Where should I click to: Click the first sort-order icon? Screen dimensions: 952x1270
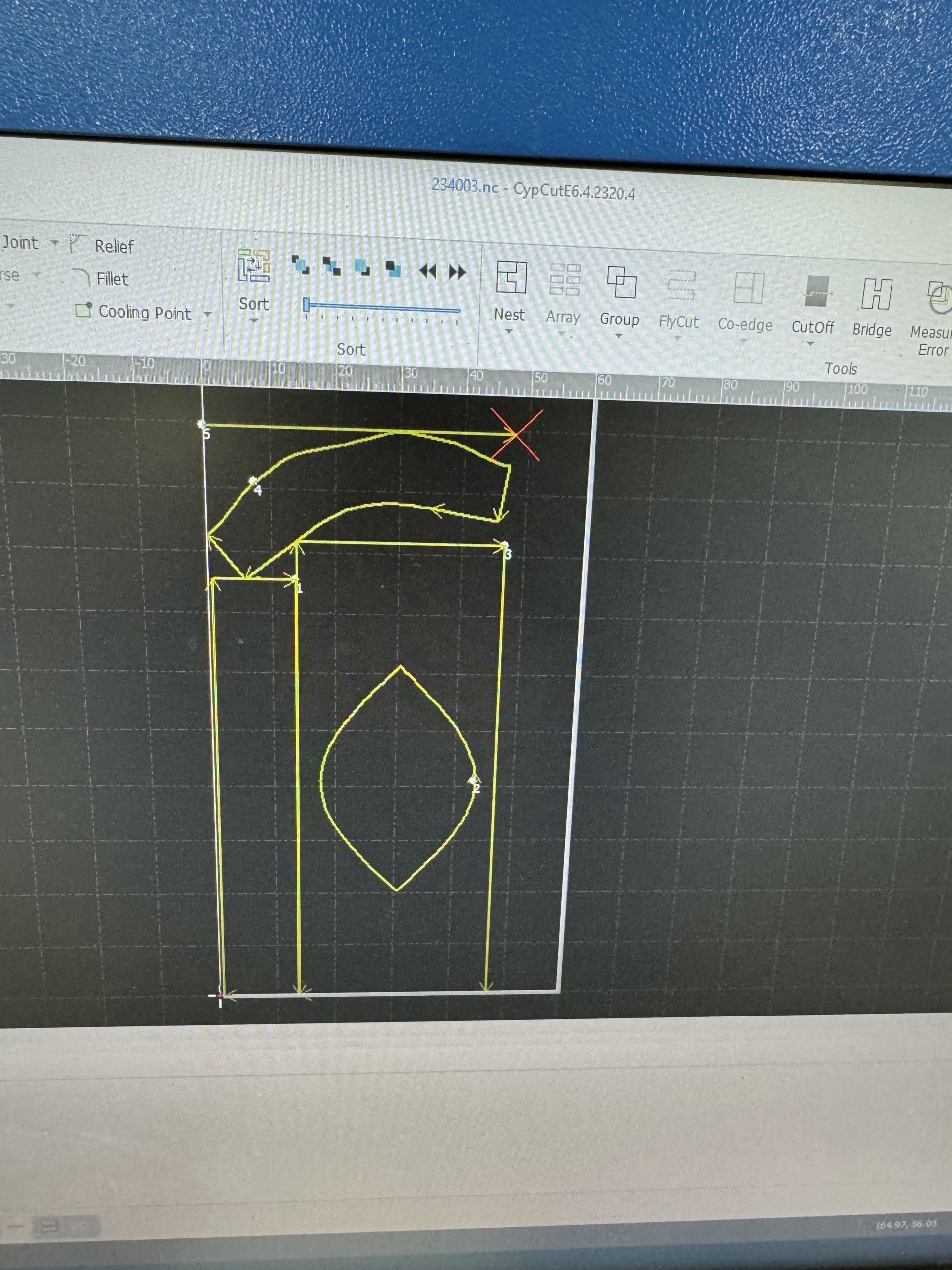pyautogui.click(x=300, y=265)
